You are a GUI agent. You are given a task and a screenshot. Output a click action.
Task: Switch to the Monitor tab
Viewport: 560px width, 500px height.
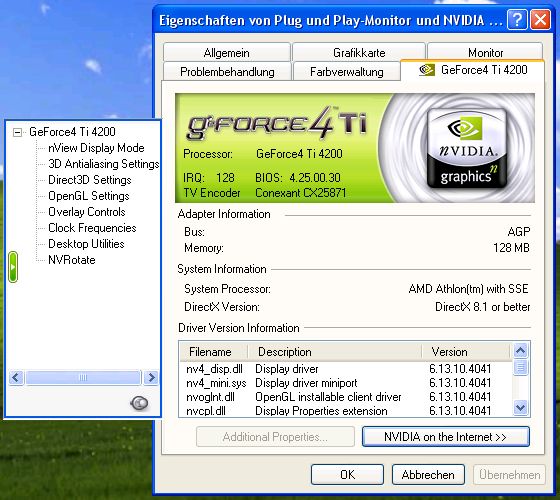click(485, 51)
